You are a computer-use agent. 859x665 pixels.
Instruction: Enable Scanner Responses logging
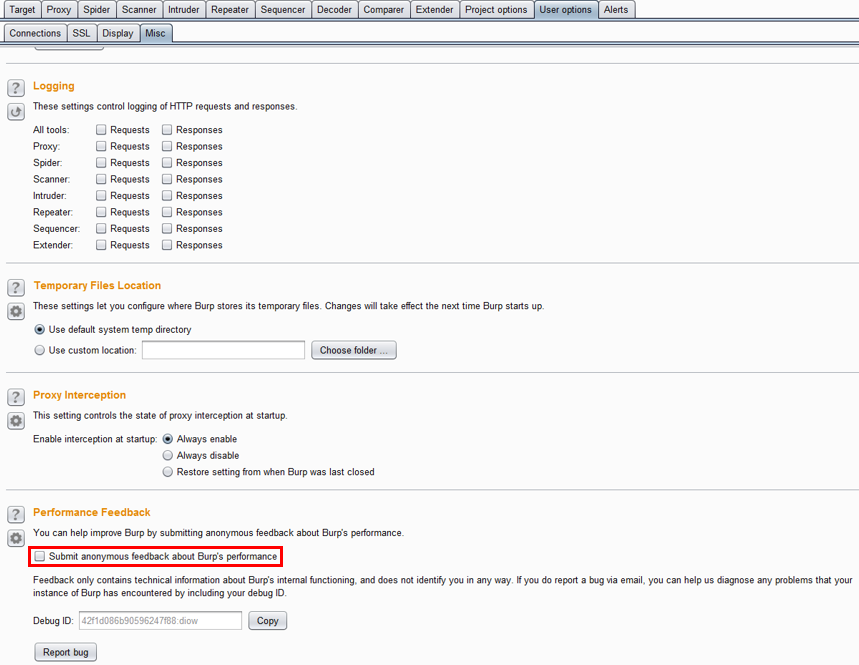pos(167,179)
